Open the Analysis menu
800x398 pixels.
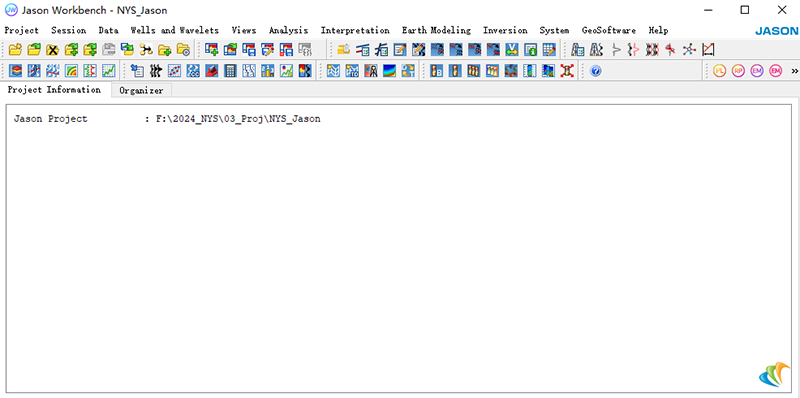click(x=288, y=31)
